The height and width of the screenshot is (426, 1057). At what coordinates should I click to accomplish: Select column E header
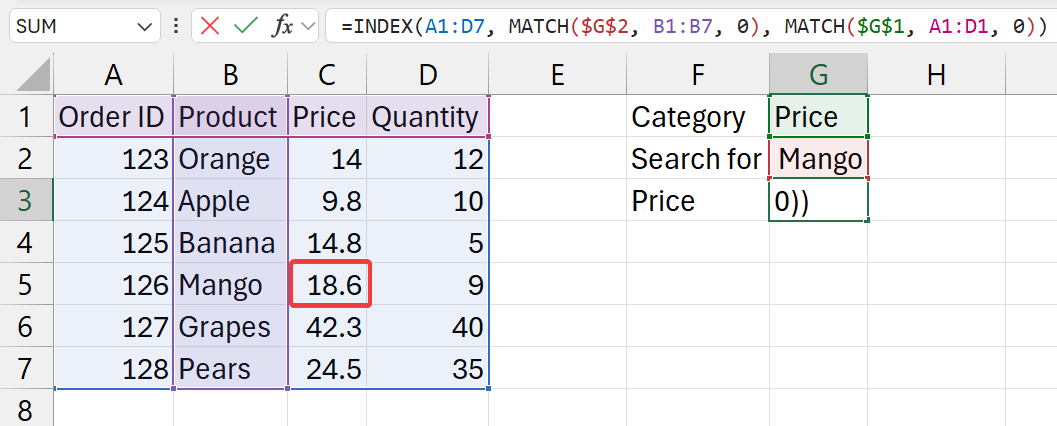click(x=557, y=74)
